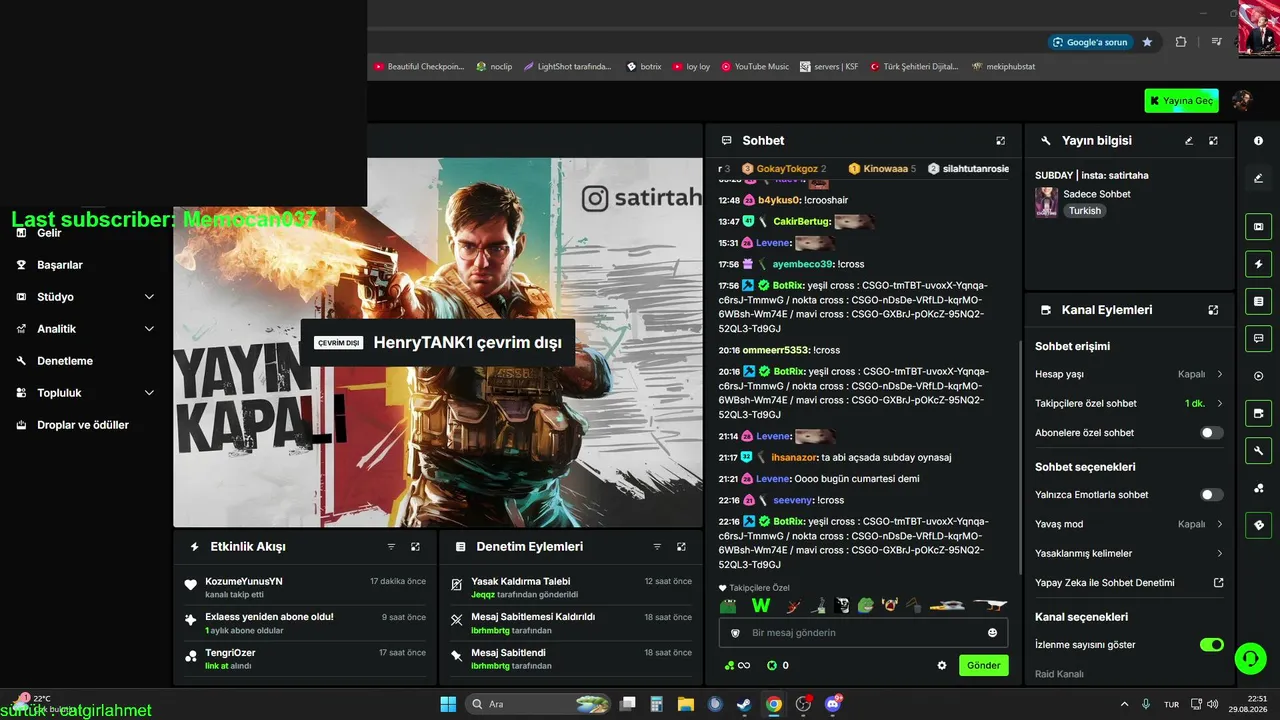This screenshot has width=1280, height=720.
Task: Open the Chrome extensions puzzle icon
Action: point(1181,42)
